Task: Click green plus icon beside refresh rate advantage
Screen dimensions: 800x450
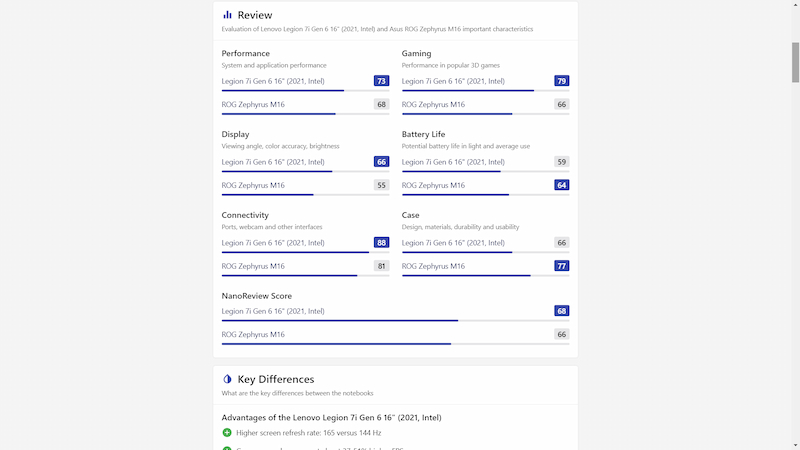Action: 227,433
